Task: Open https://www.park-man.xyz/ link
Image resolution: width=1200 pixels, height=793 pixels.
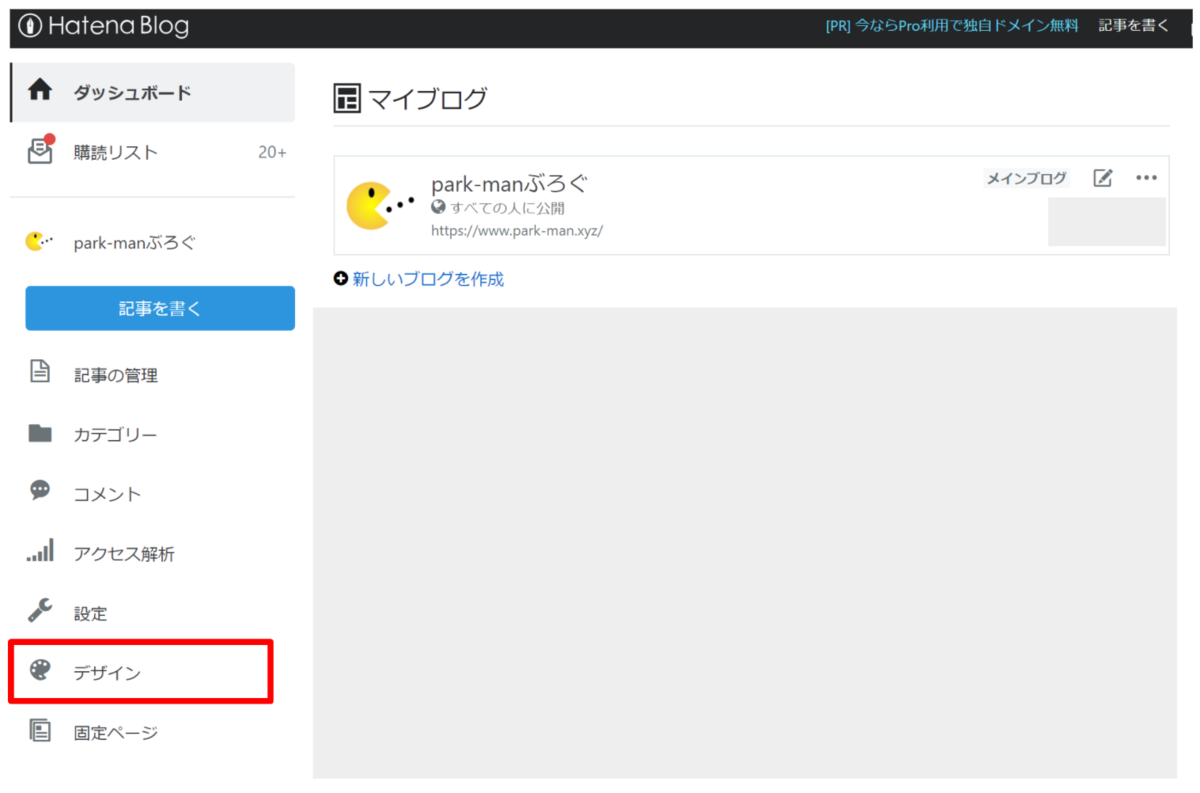Action: point(517,231)
